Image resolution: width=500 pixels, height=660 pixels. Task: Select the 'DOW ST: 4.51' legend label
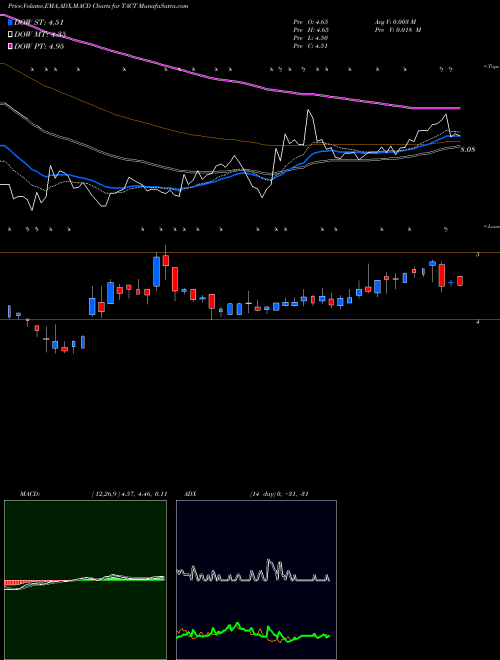click(39, 22)
